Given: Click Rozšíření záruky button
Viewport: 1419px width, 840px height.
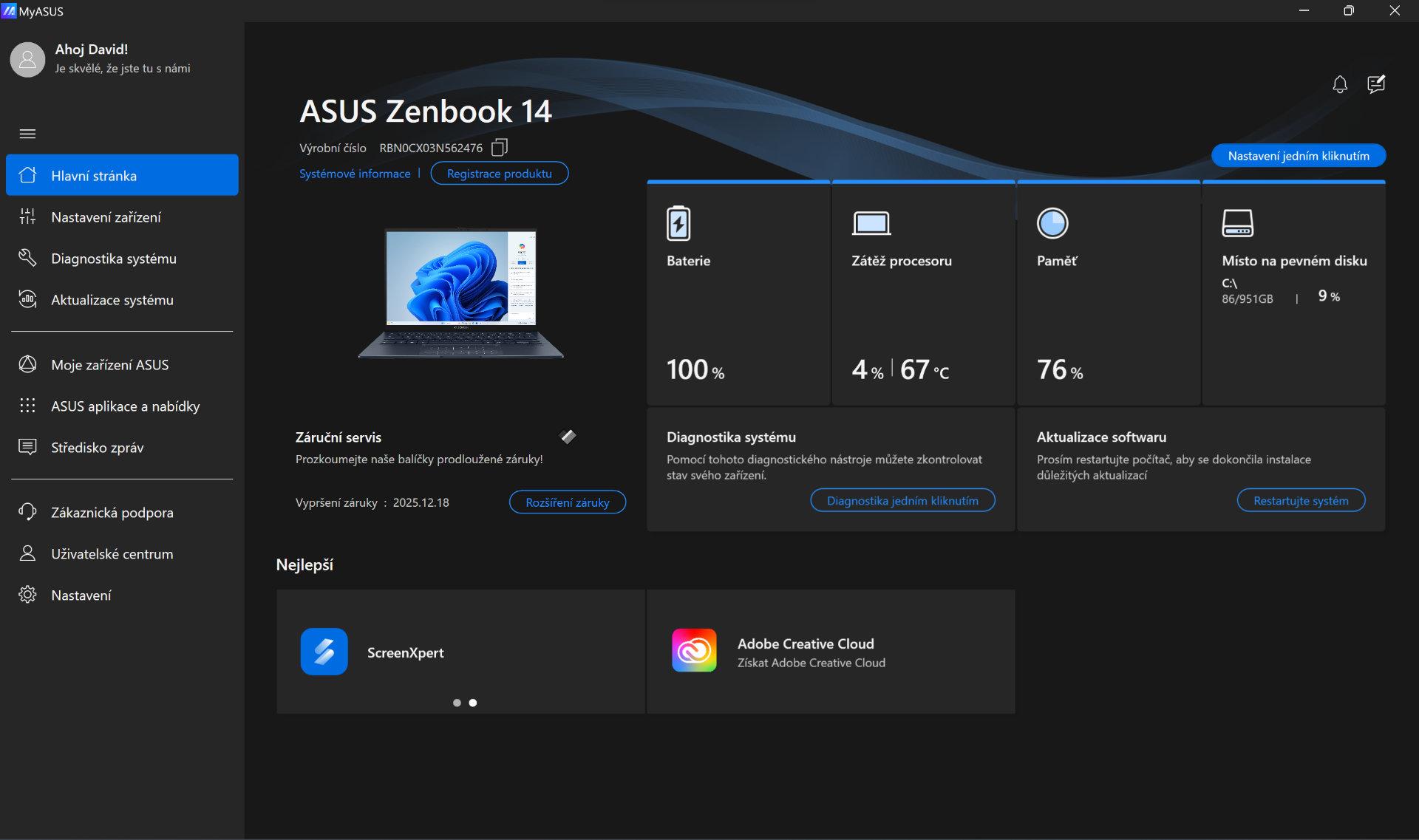Looking at the screenshot, I should [568, 502].
